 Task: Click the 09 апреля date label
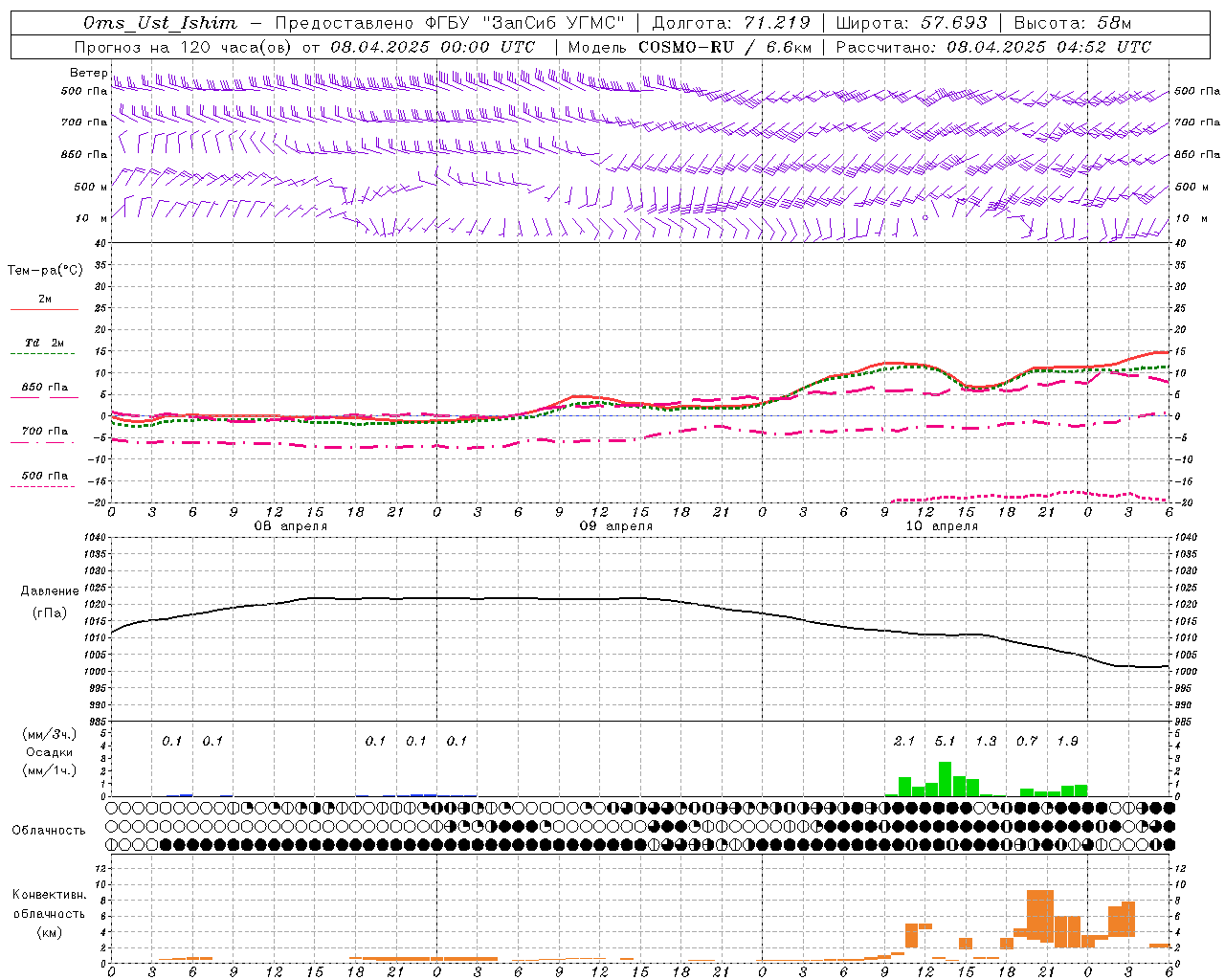pyautogui.click(x=616, y=526)
